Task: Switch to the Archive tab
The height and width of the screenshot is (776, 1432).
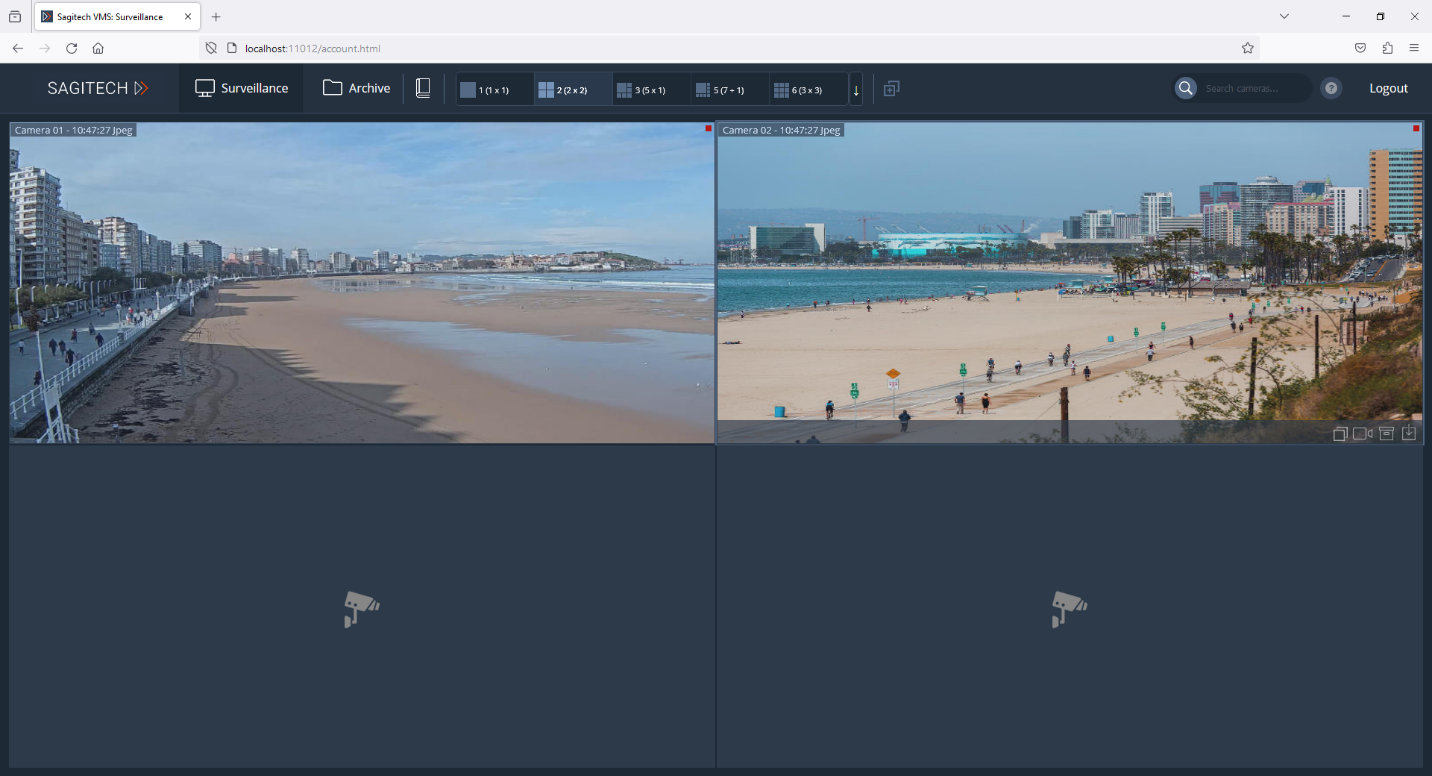Action: [356, 88]
